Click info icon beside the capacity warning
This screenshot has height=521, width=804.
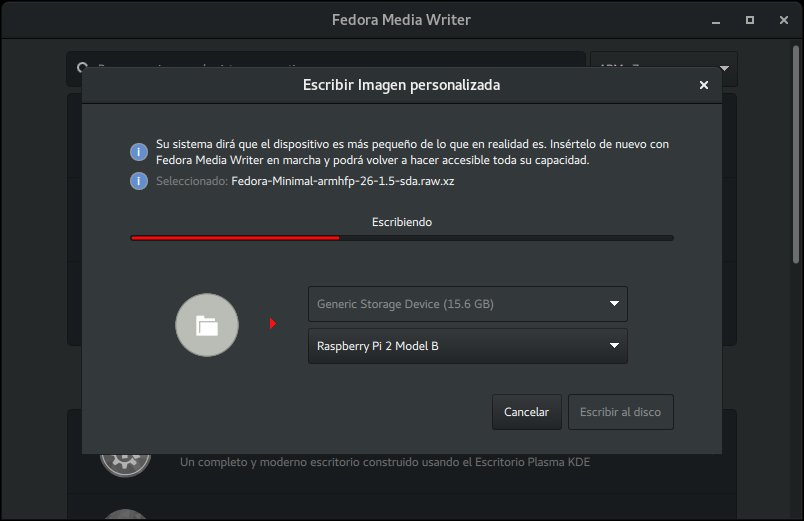point(138,152)
